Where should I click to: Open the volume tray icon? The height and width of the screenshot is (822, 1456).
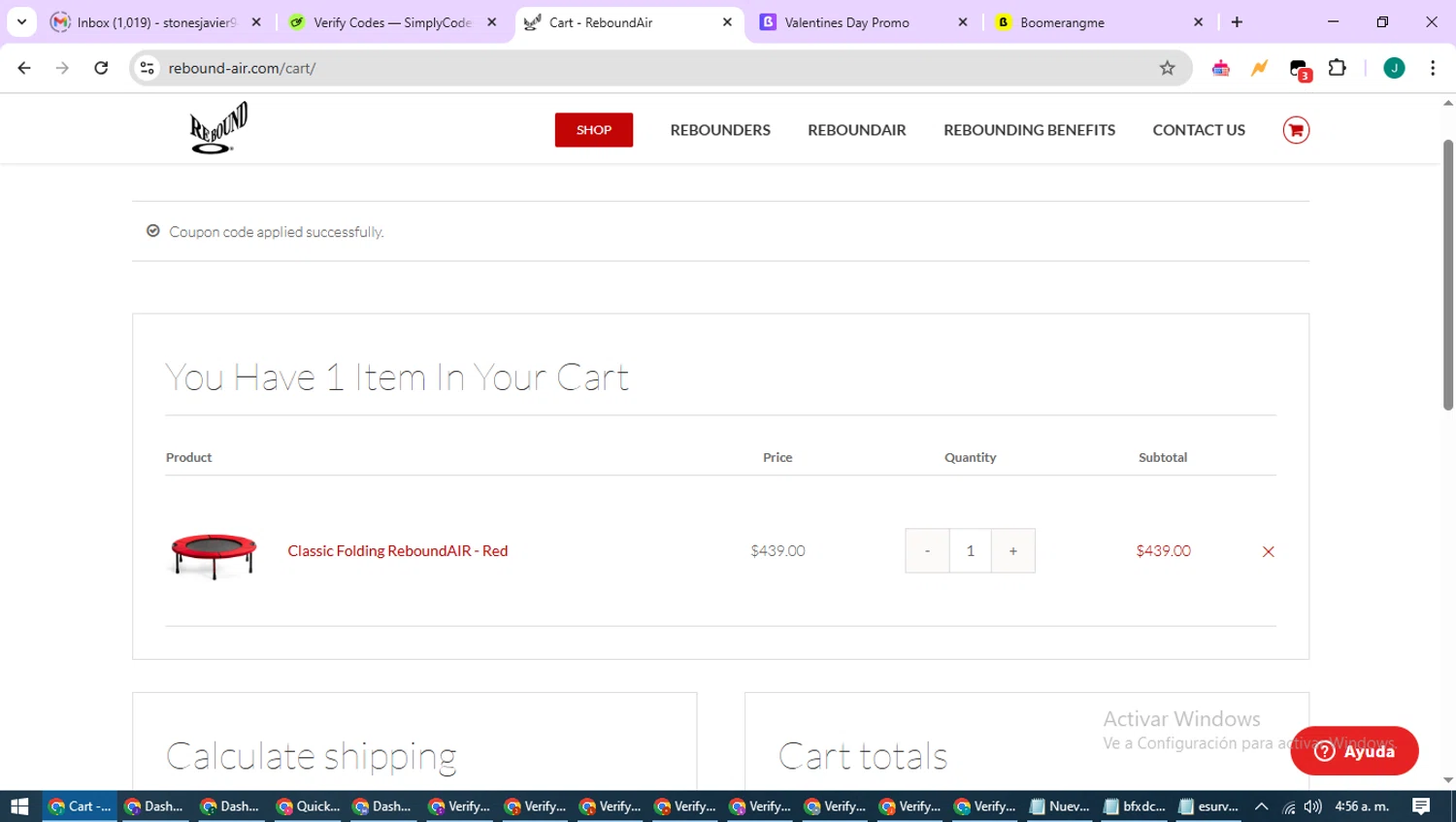pos(1313,806)
